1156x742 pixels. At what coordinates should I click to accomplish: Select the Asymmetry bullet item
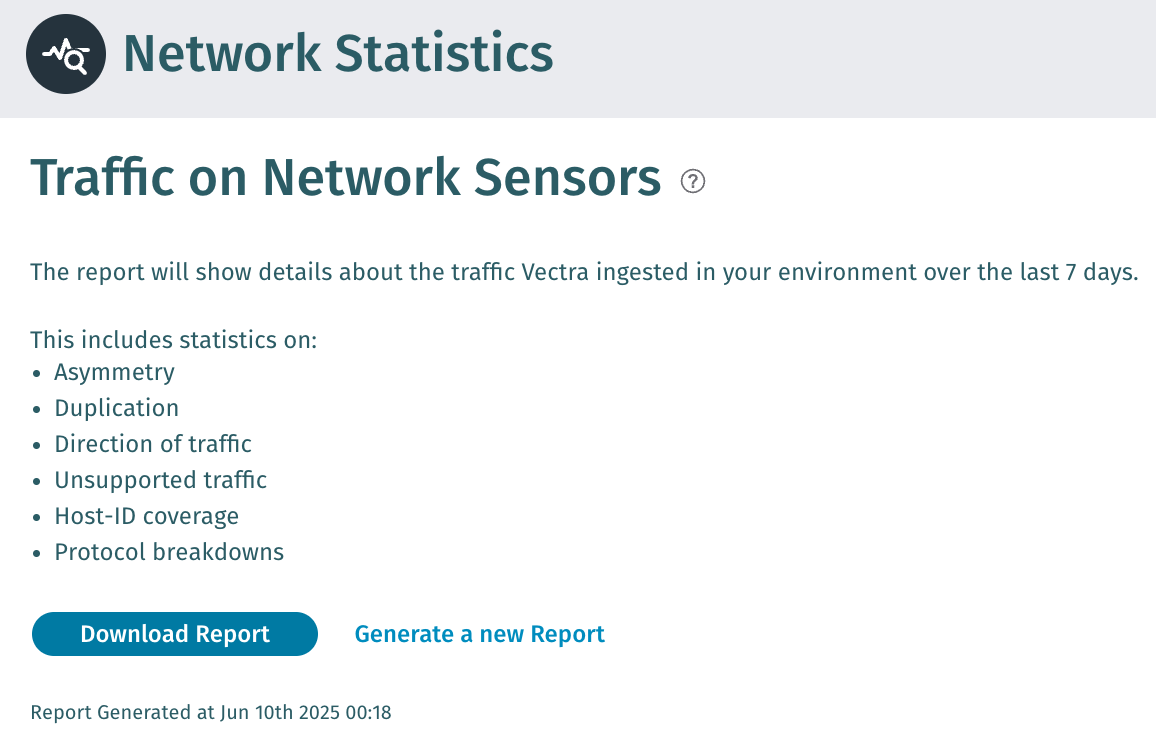[114, 372]
